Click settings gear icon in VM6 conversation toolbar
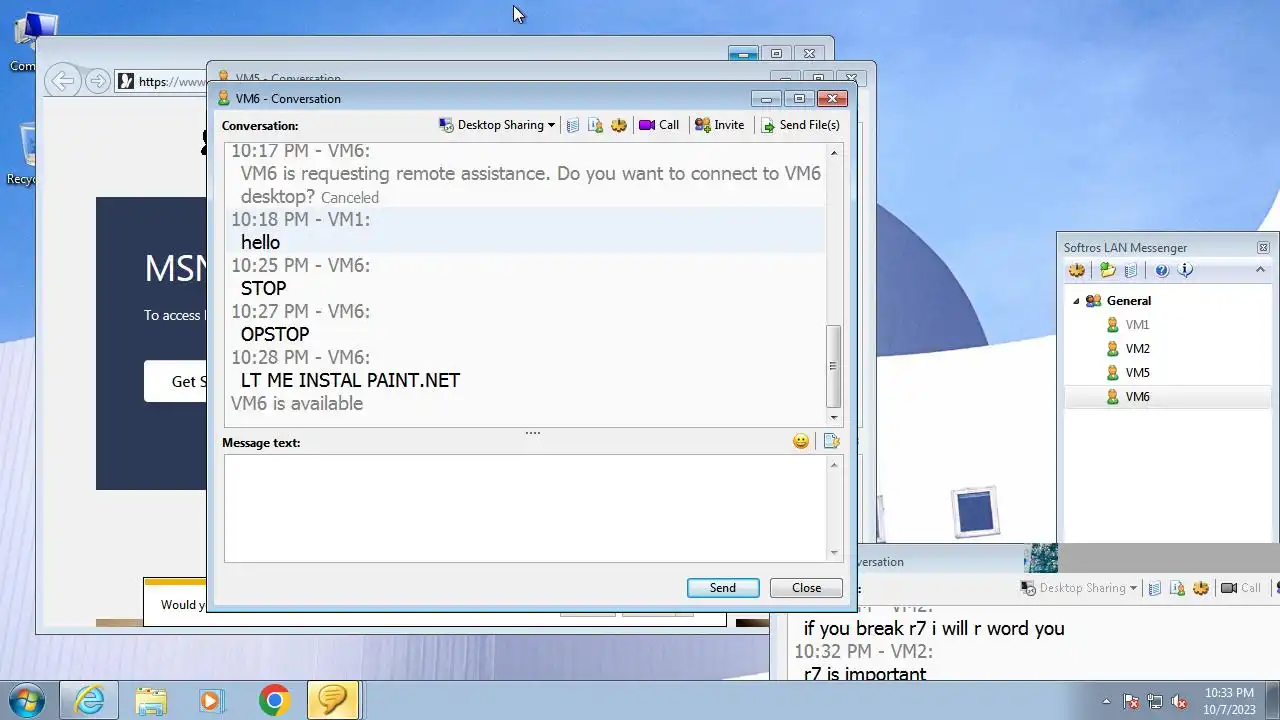 [619, 125]
